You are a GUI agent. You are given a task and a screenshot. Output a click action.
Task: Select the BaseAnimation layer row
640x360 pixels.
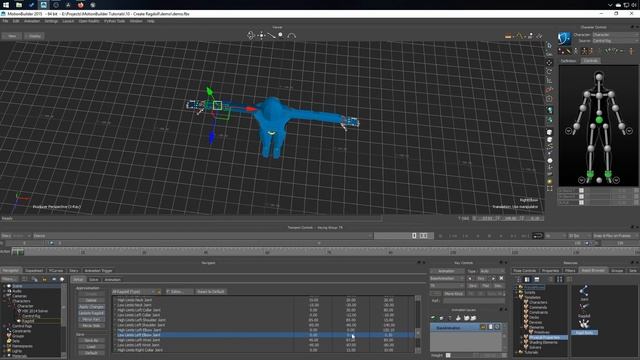[466, 327]
